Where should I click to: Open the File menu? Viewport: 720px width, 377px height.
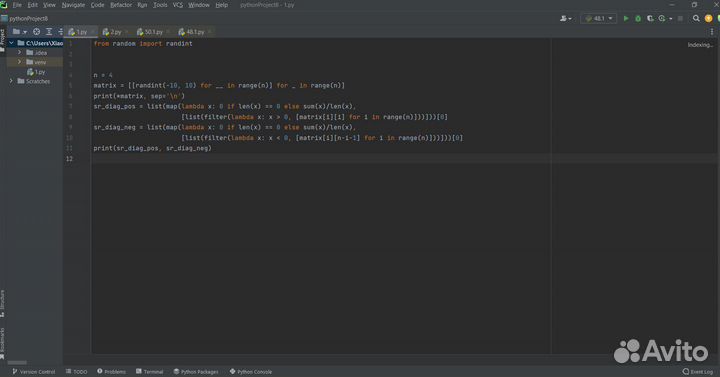(17, 5)
